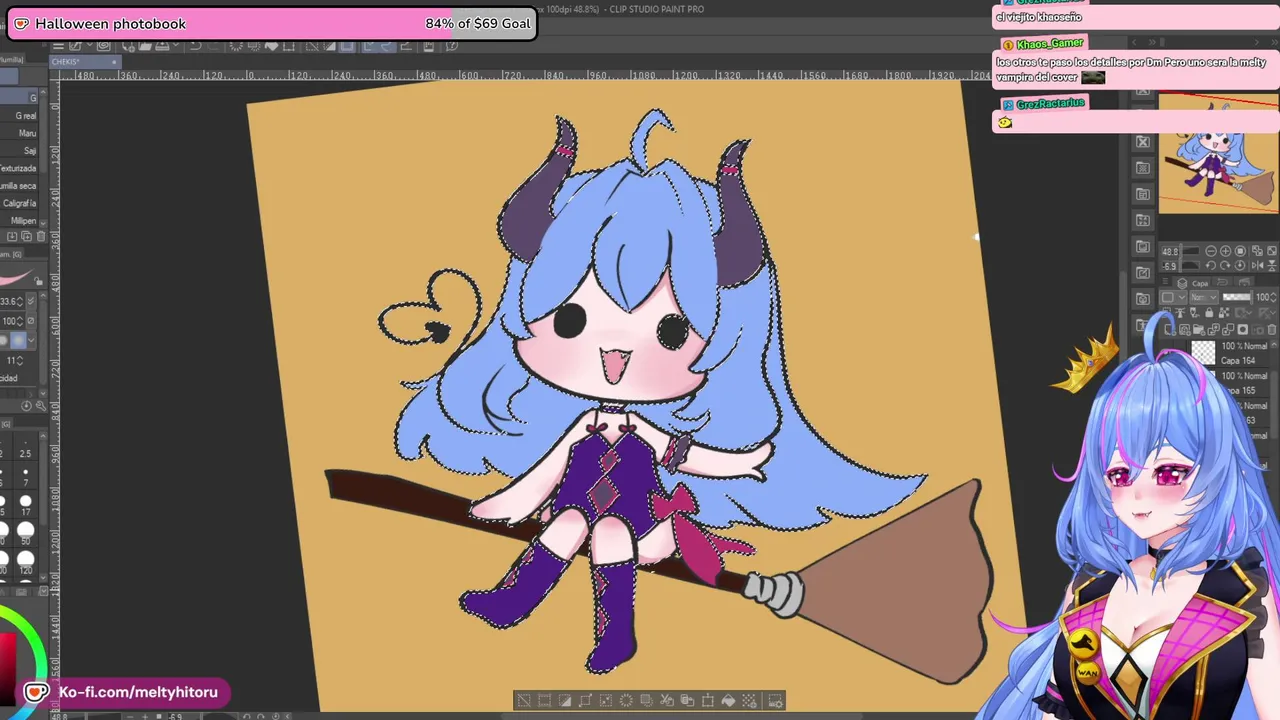Delete sub tool using brush-list trash icon
The height and width of the screenshot is (720, 1280).
41,236
